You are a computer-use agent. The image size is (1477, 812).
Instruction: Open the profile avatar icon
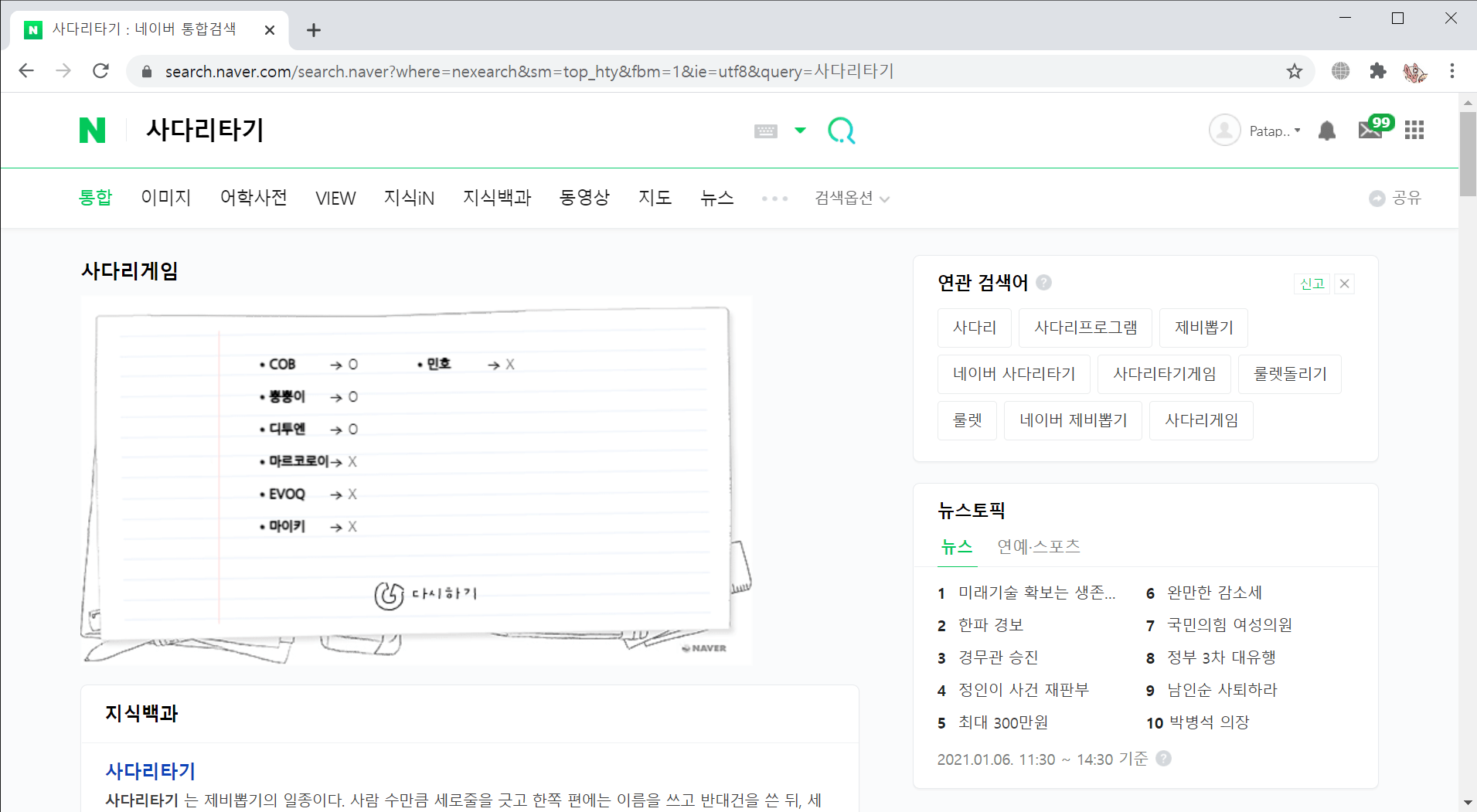[1224, 131]
